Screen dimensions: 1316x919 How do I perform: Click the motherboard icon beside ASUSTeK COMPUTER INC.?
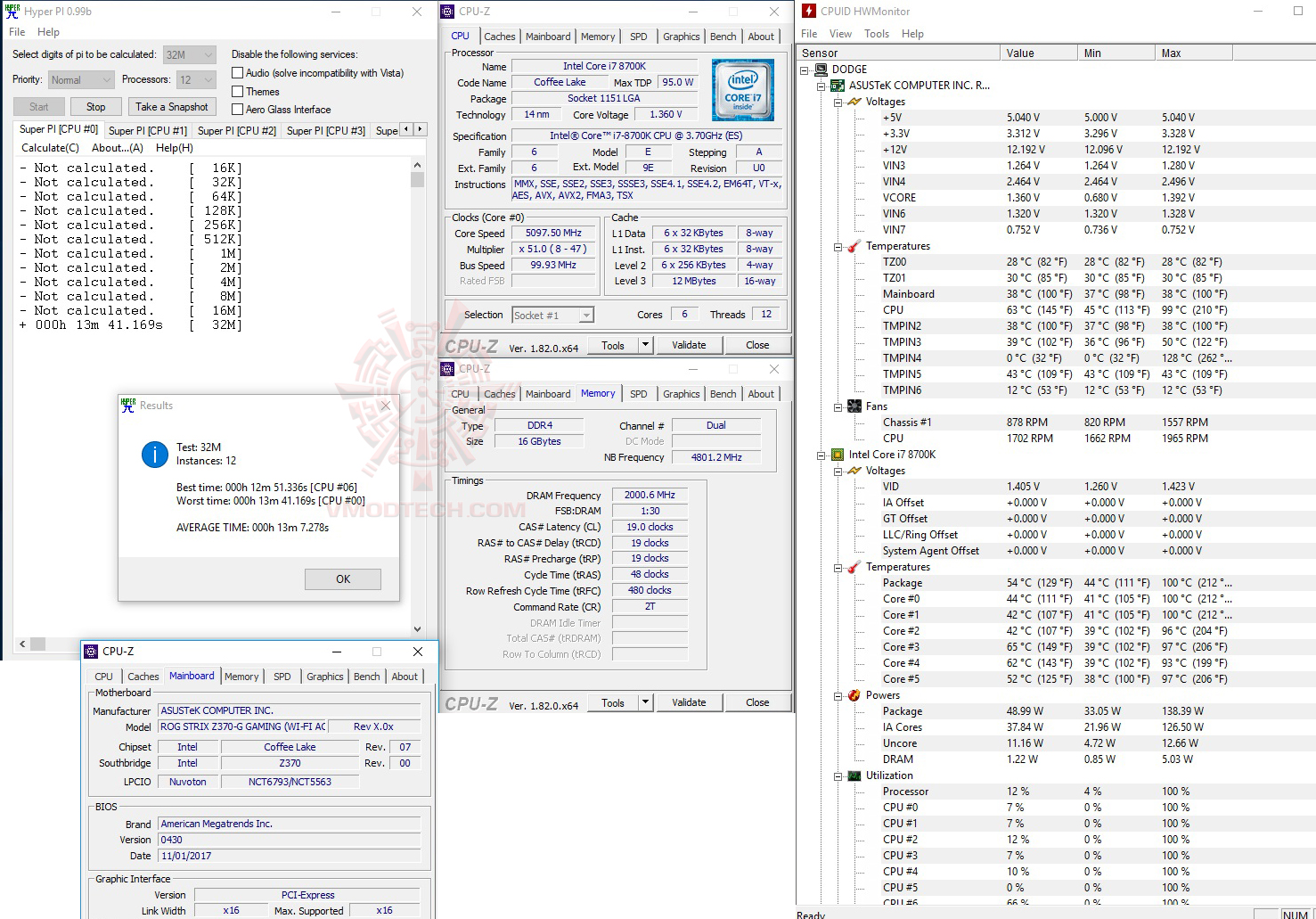click(x=837, y=85)
